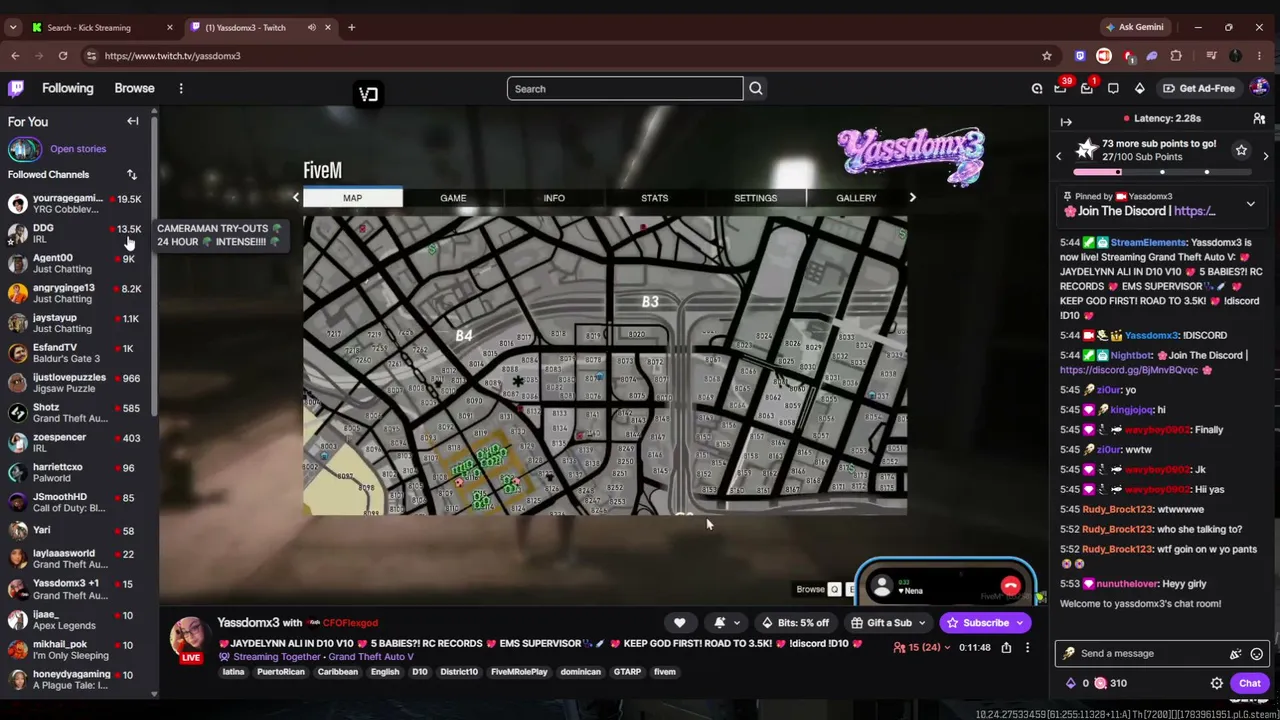Open the stream three-dot options menu
This screenshot has height=720, width=1280.
pos(1027,648)
